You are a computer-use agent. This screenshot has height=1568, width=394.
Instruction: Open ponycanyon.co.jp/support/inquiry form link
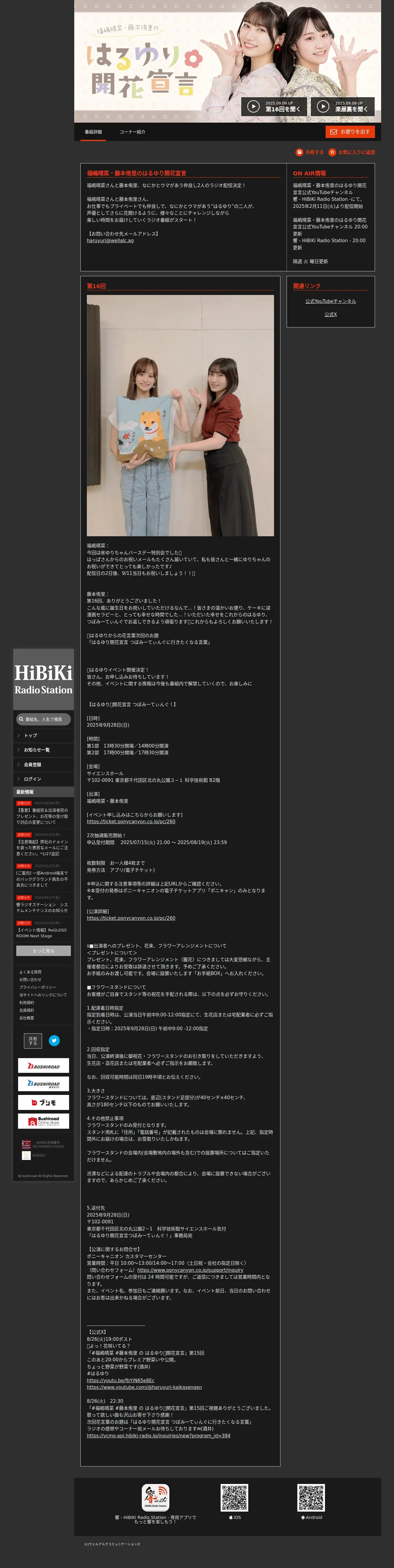tap(190, 1270)
